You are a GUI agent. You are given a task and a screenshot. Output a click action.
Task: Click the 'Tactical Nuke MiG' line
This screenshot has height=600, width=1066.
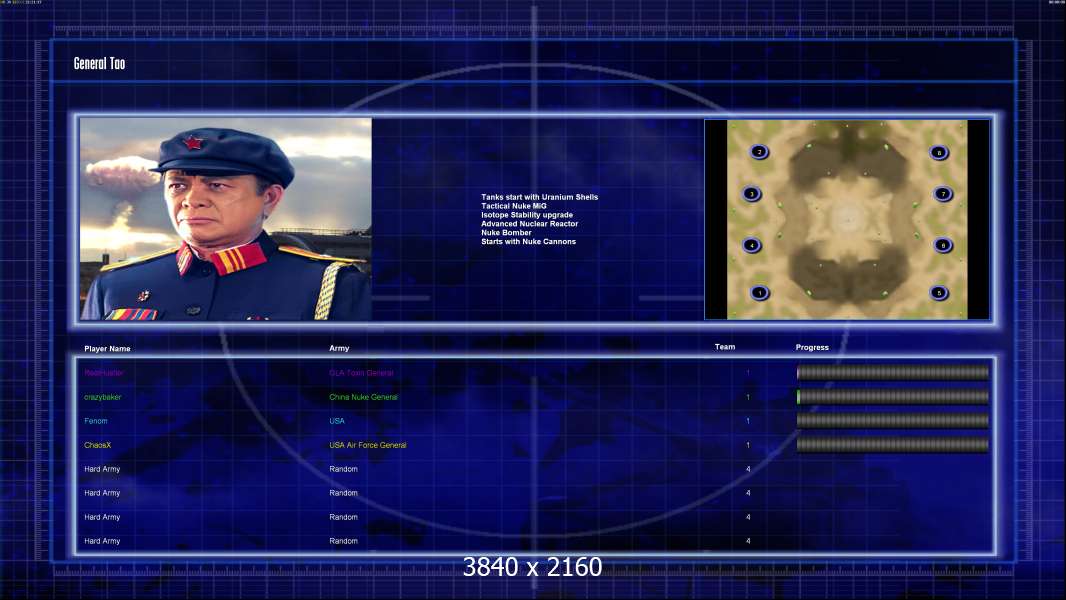[x=513, y=206]
